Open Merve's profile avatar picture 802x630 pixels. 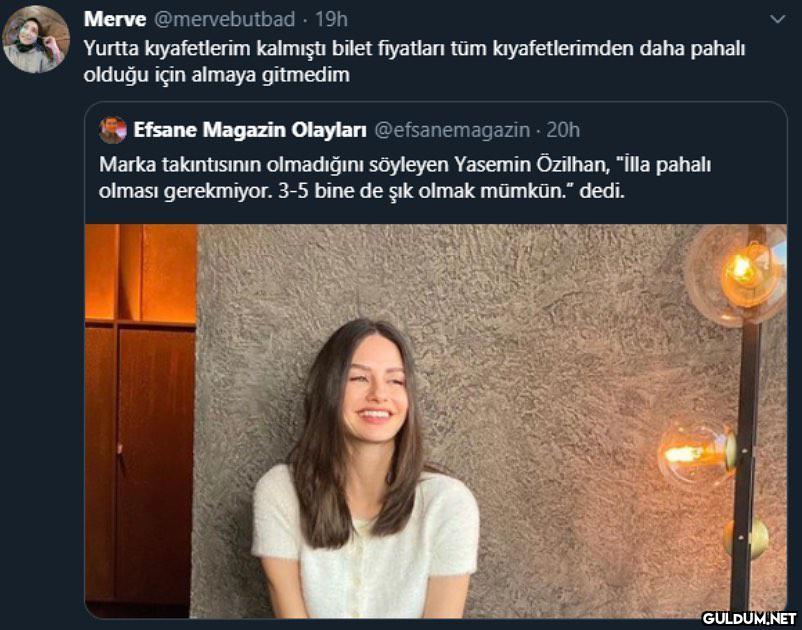point(36,39)
